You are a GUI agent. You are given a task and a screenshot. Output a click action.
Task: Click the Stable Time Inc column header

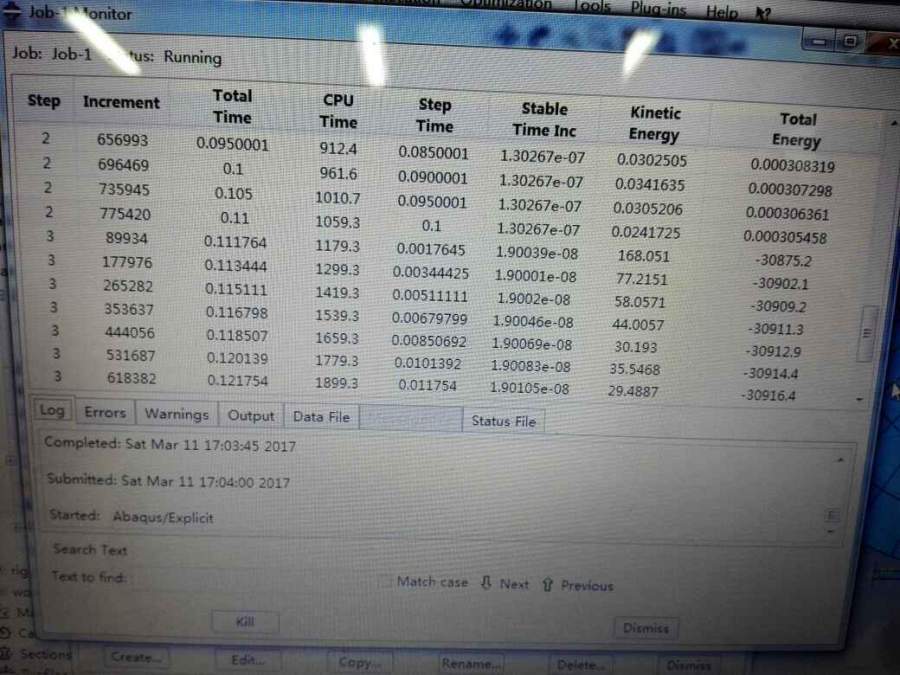(x=544, y=119)
